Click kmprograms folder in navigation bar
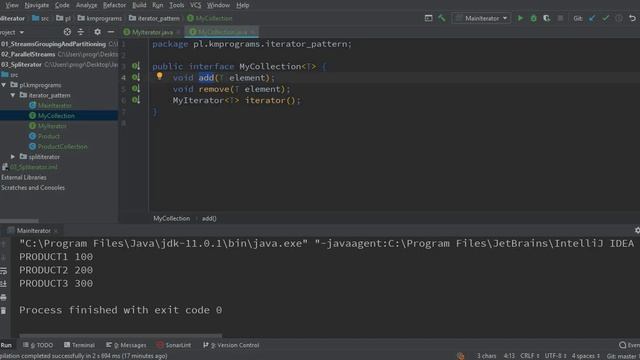 click(x=100, y=18)
